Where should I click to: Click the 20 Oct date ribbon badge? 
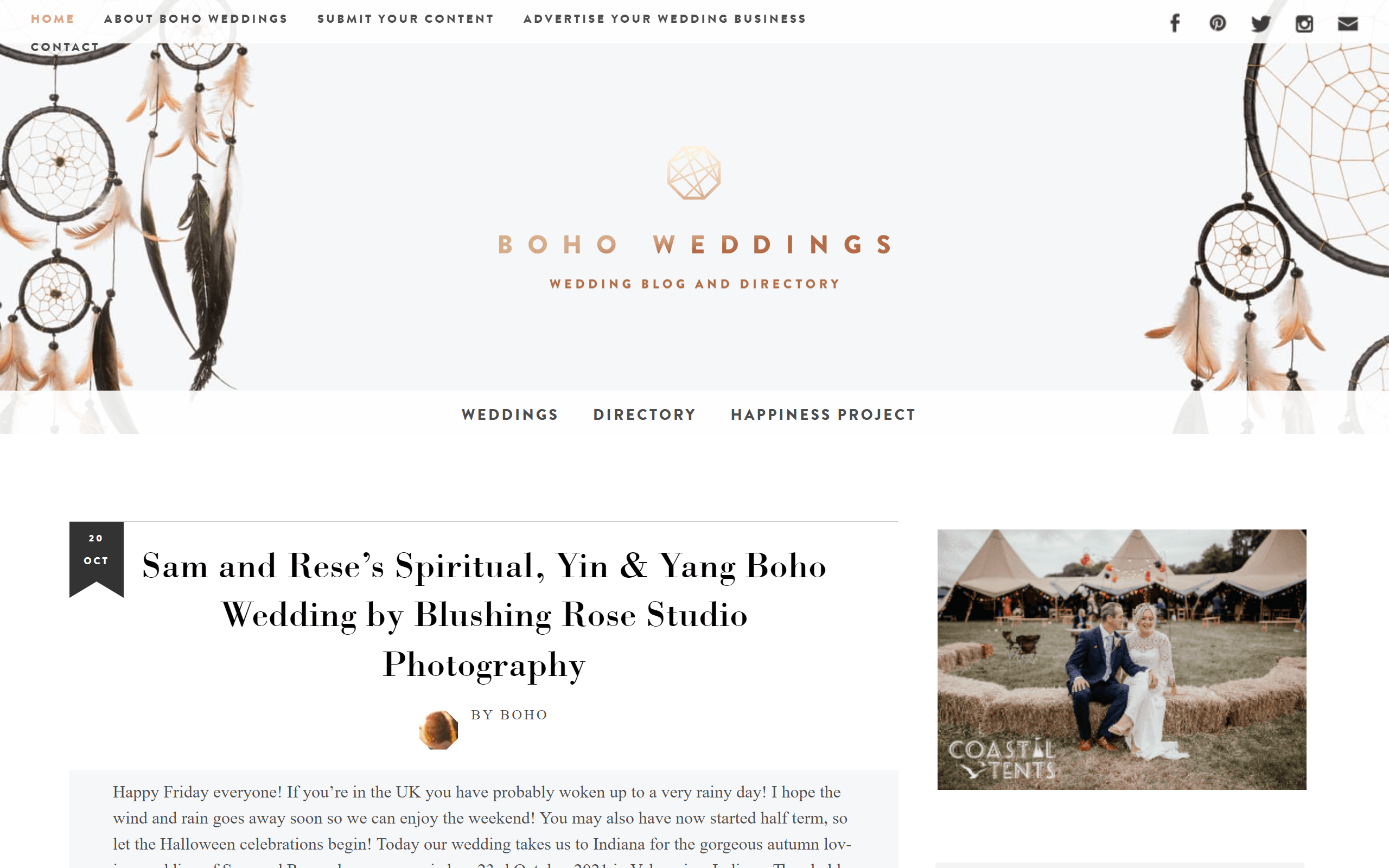(x=97, y=559)
